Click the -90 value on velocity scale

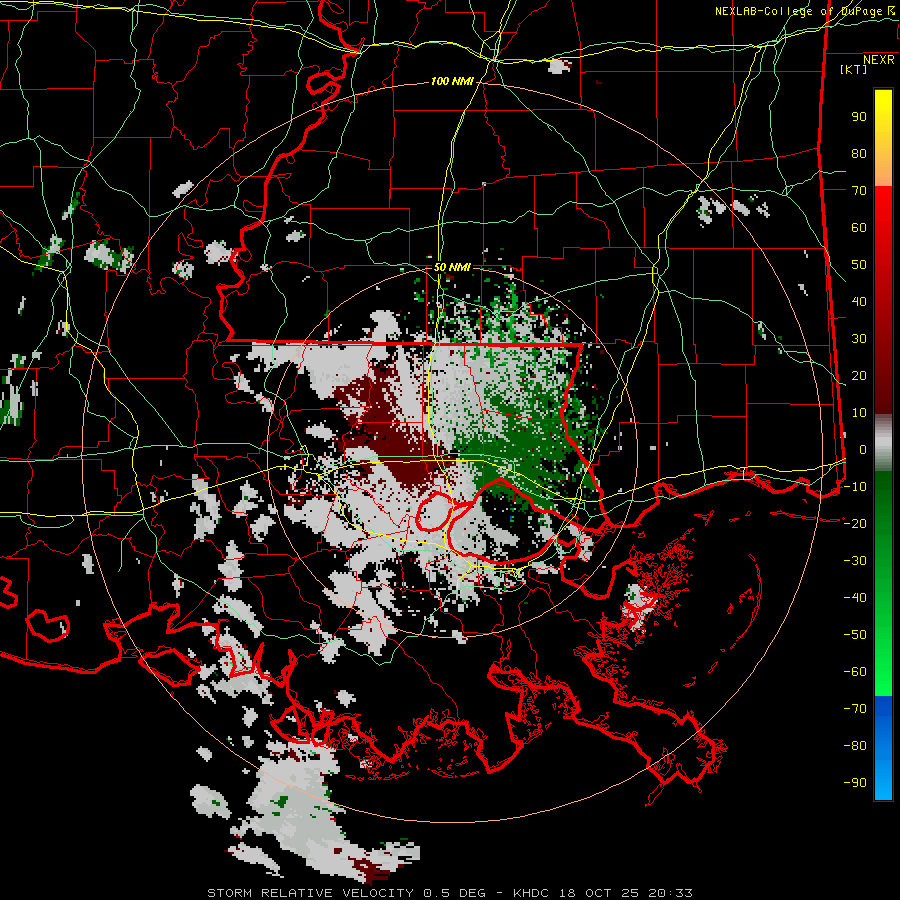pyautogui.click(x=855, y=783)
